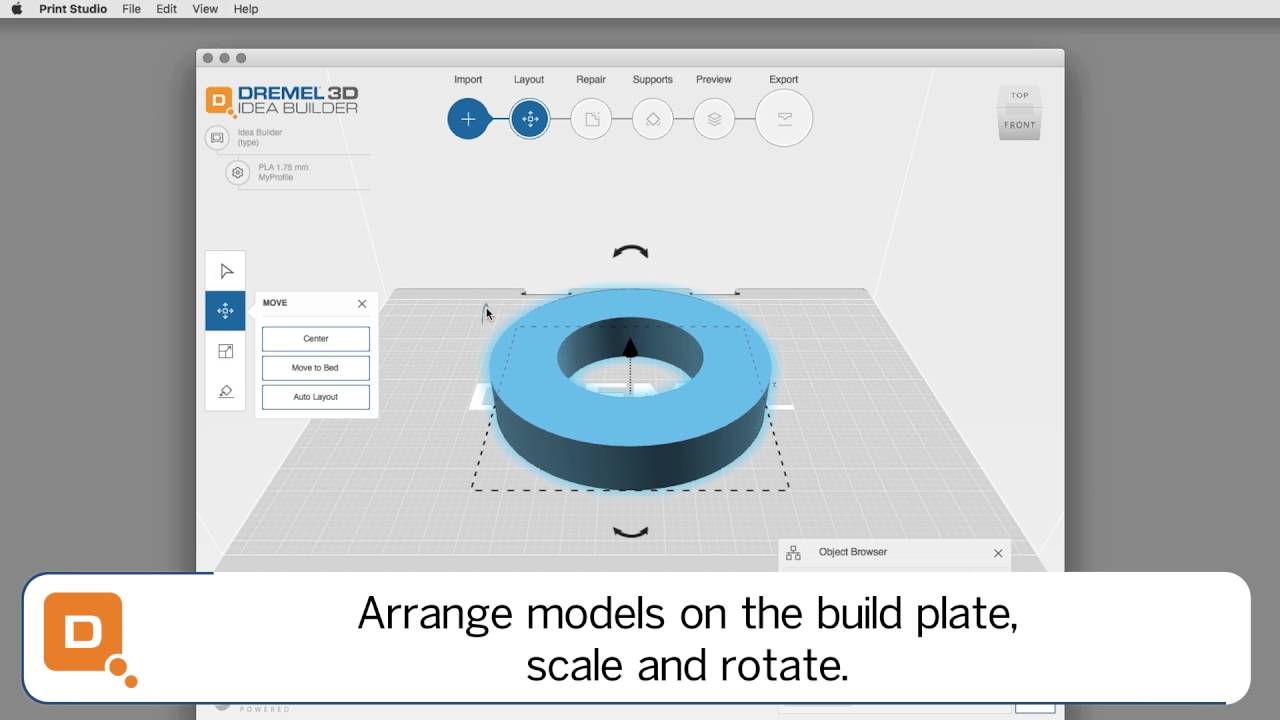Click the Dremel logo icon
Image resolution: width=1280 pixels, height=720 pixels.
[220, 100]
